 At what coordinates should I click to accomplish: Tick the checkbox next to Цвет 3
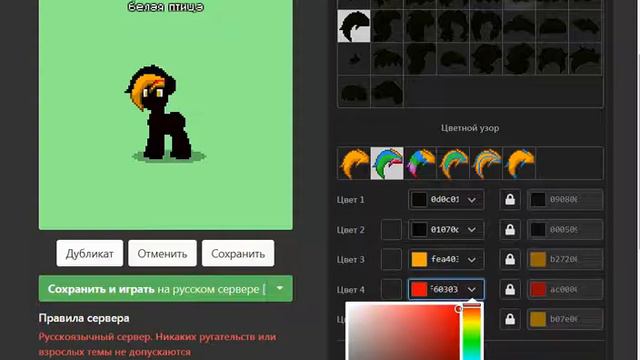point(391,259)
